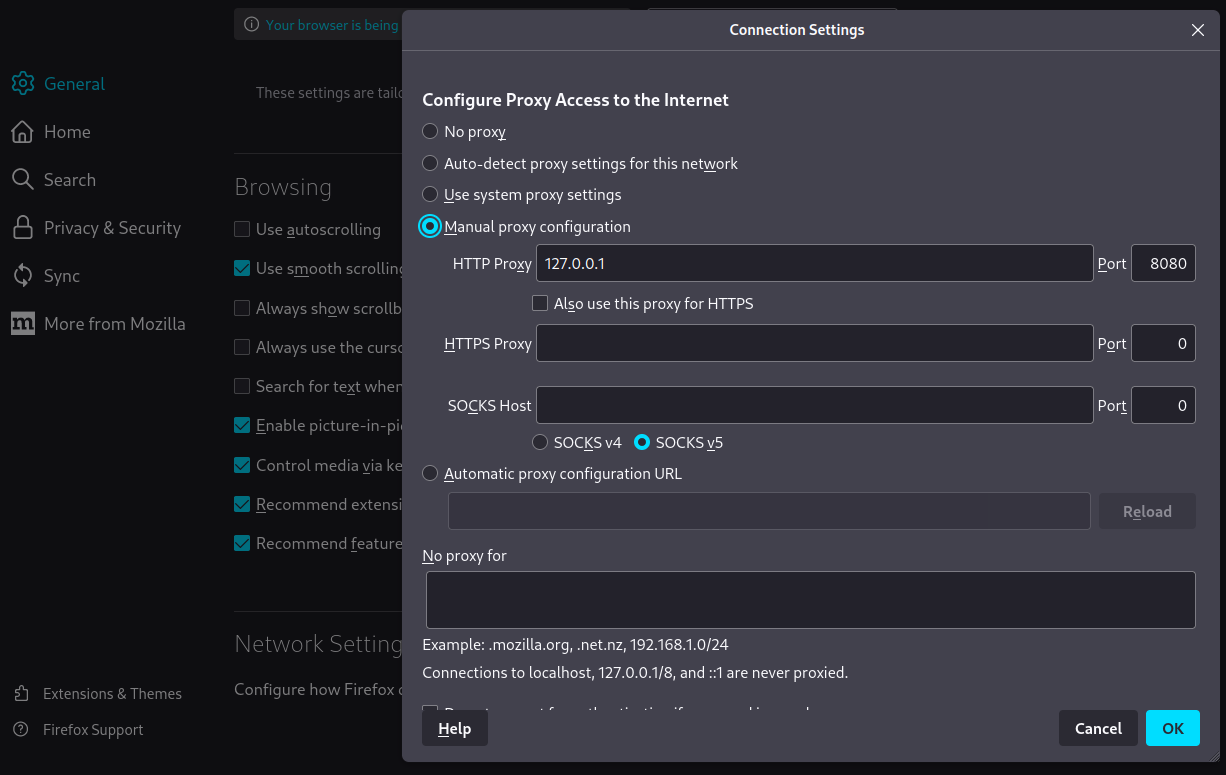Click the Search magnifier icon

click(x=23, y=180)
